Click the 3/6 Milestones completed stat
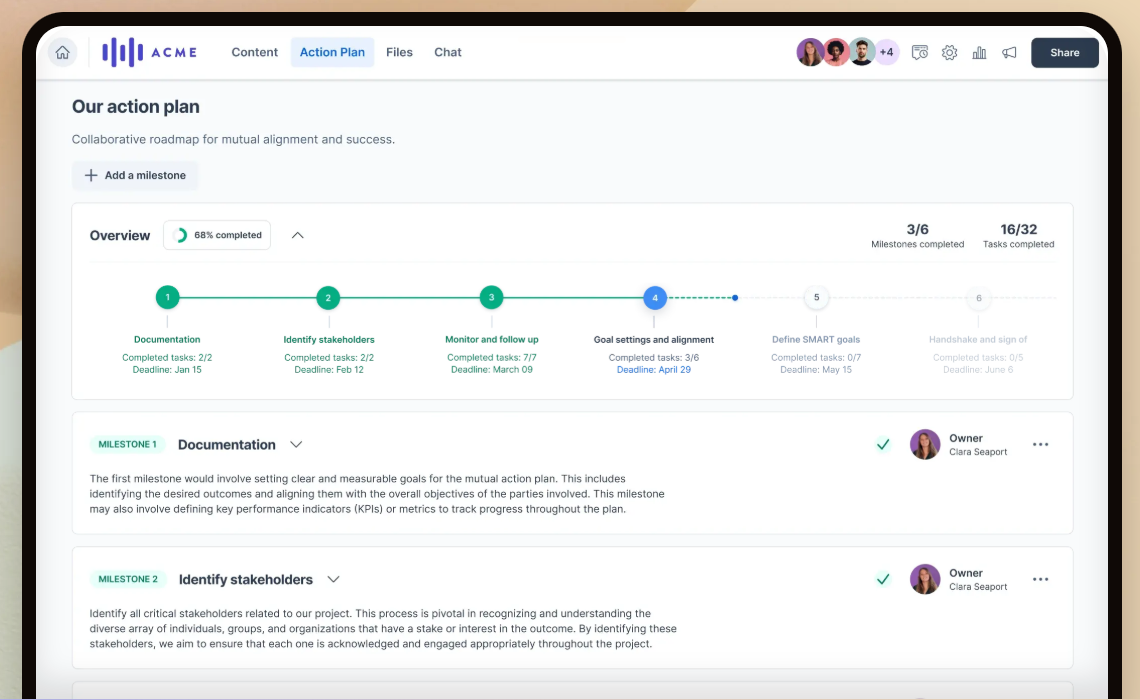Viewport: 1140px width, 700px height. coord(918,236)
